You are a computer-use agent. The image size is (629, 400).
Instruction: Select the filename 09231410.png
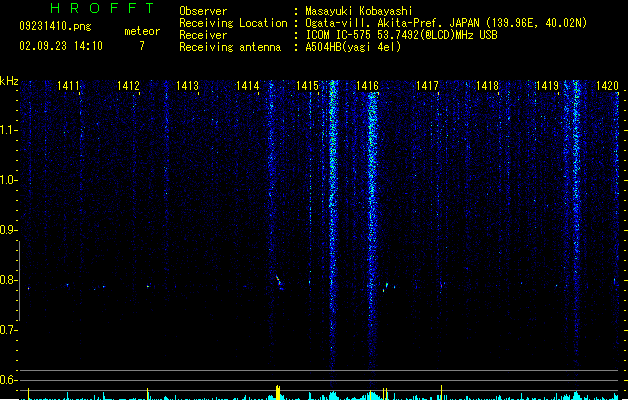(x=55, y=26)
